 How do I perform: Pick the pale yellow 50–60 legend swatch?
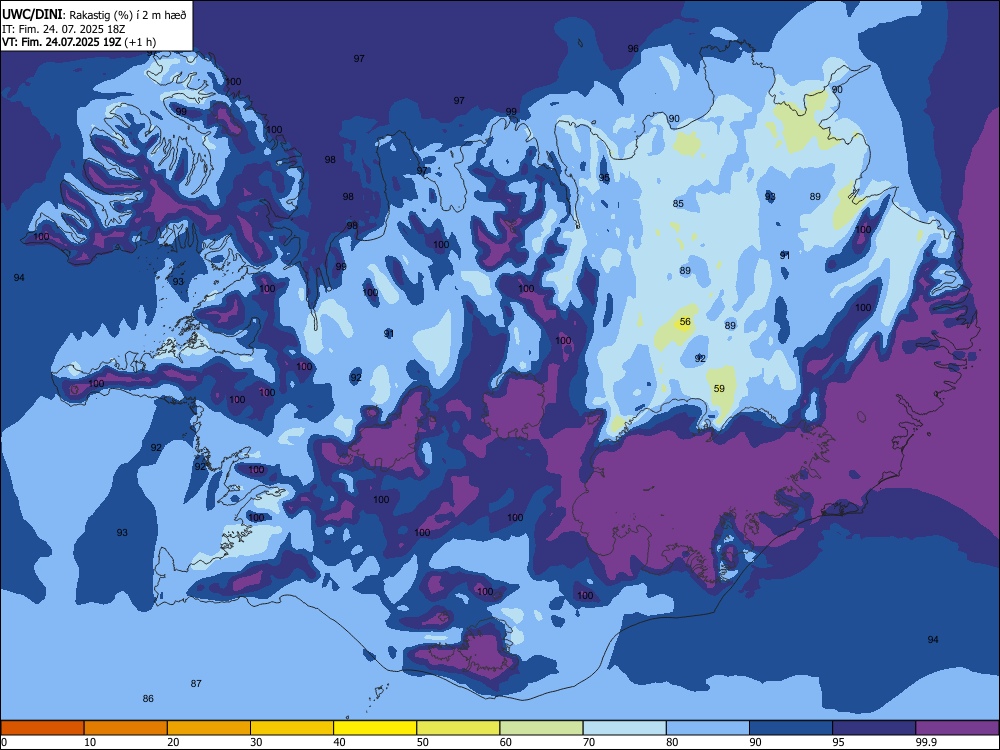(459, 728)
